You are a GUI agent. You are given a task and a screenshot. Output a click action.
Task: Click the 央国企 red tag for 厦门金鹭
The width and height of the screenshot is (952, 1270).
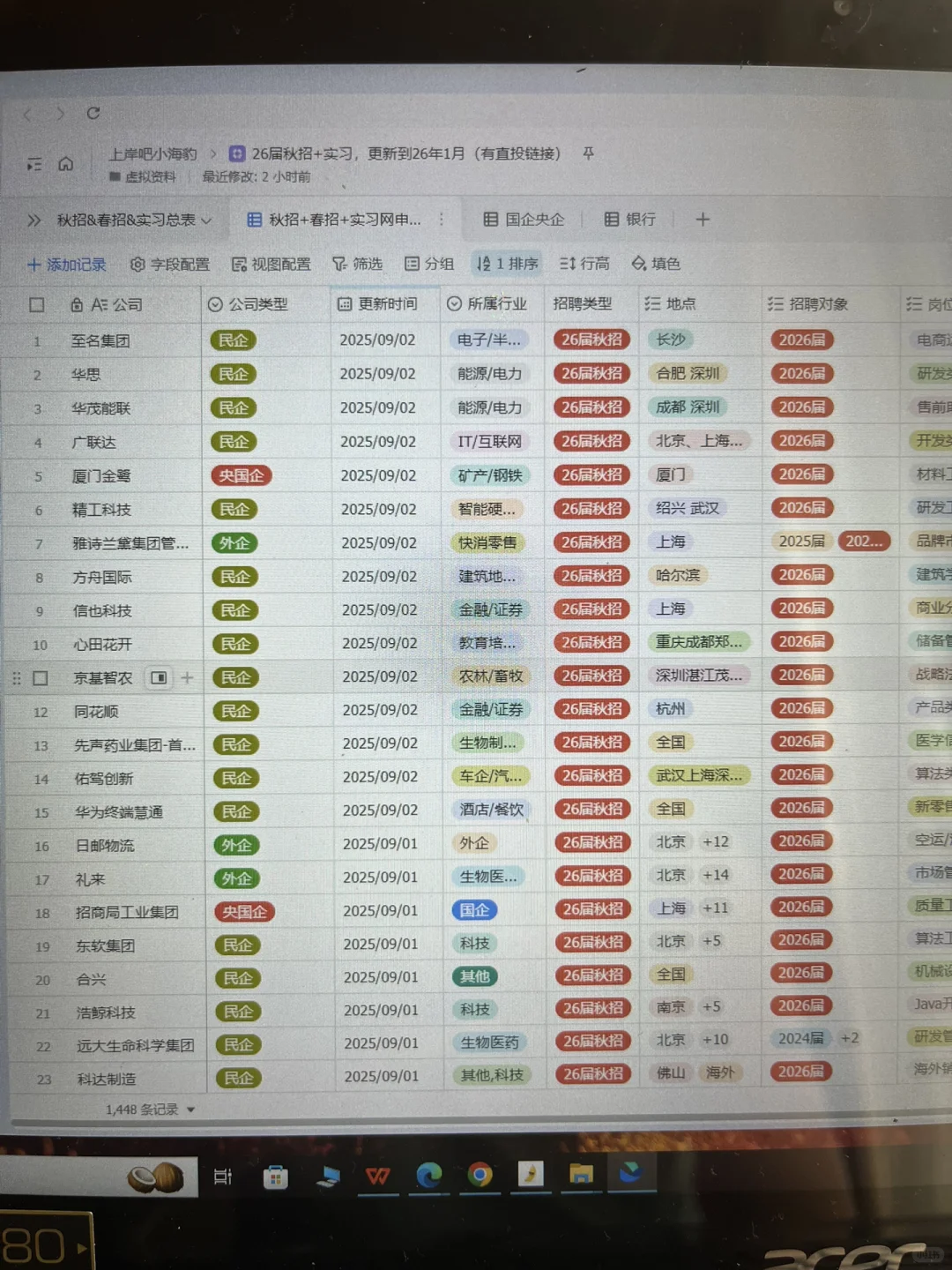[x=242, y=475]
